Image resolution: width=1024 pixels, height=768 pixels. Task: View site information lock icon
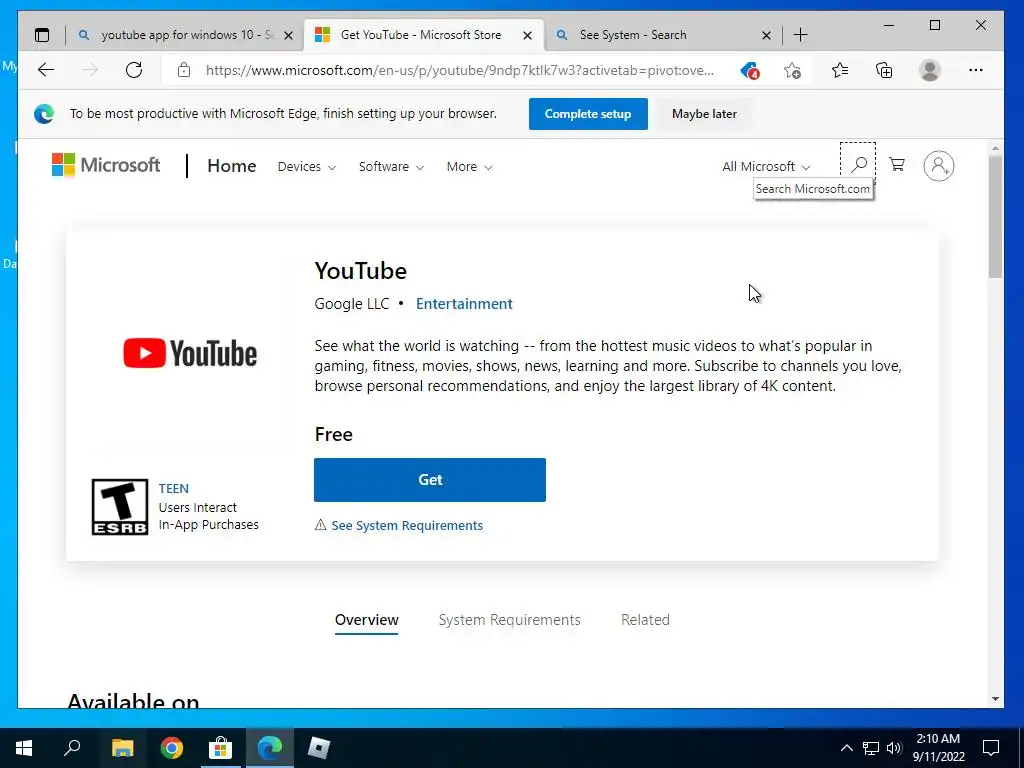[x=184, y=70]
